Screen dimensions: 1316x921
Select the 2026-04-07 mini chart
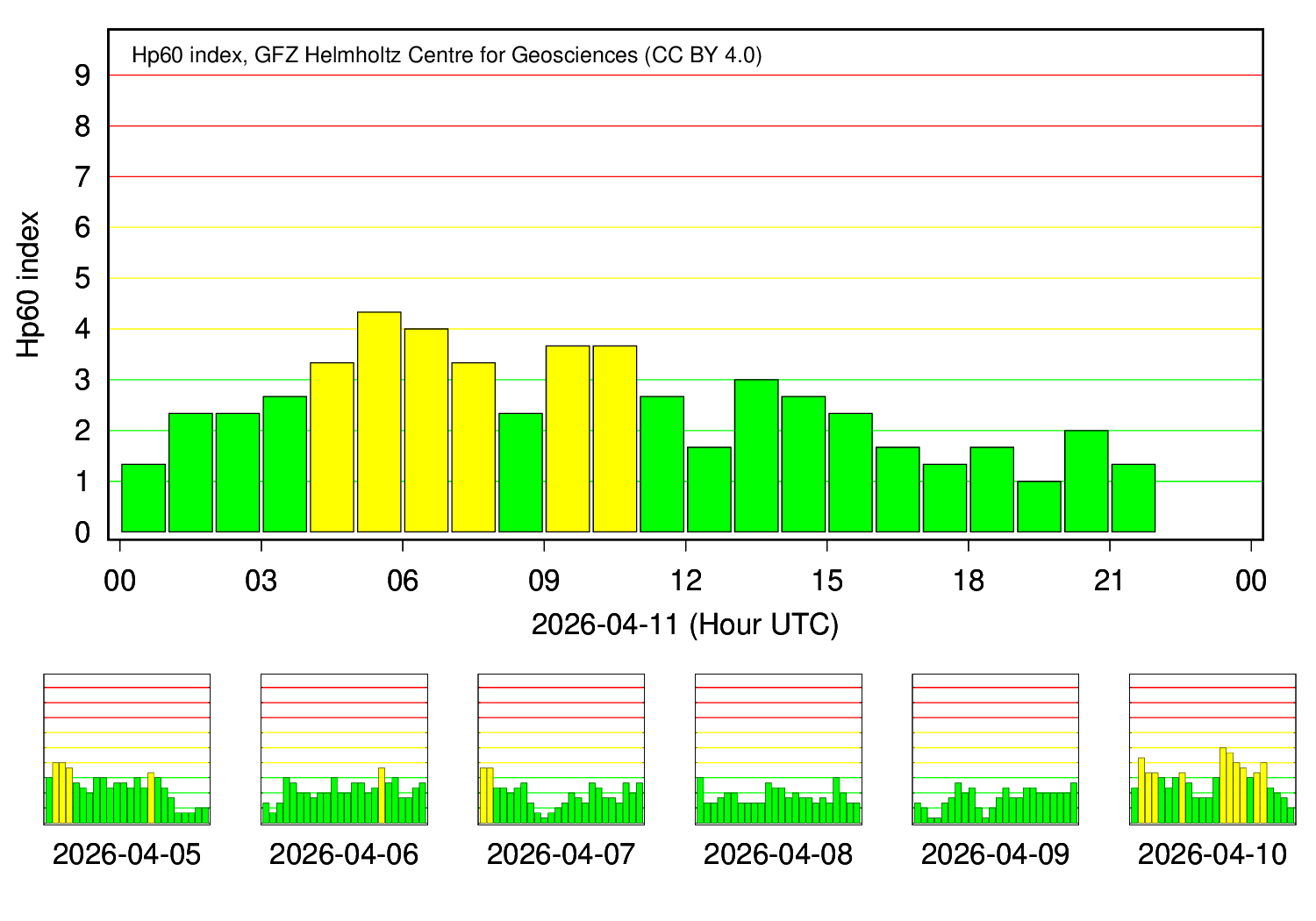[561, 749]
